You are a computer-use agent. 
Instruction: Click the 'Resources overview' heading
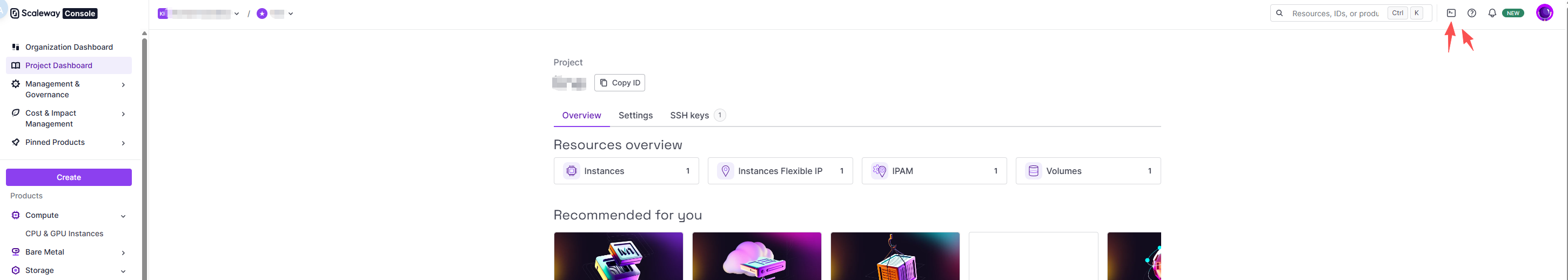click(618, 145)
